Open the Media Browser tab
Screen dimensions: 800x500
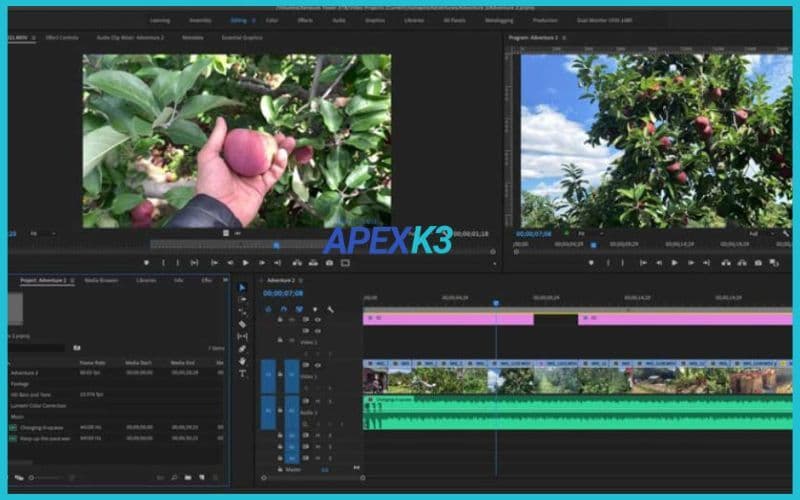tap(101, 280)
